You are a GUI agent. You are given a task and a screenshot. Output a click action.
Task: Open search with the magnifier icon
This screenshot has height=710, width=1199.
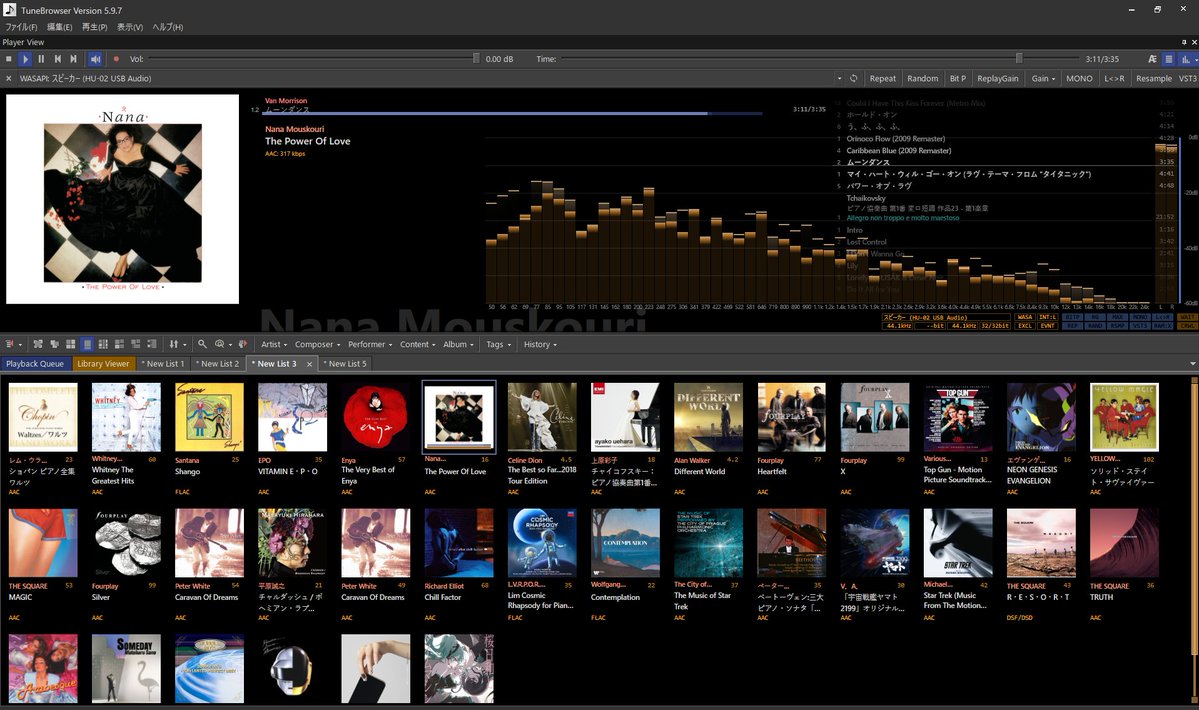pos(202,345)
